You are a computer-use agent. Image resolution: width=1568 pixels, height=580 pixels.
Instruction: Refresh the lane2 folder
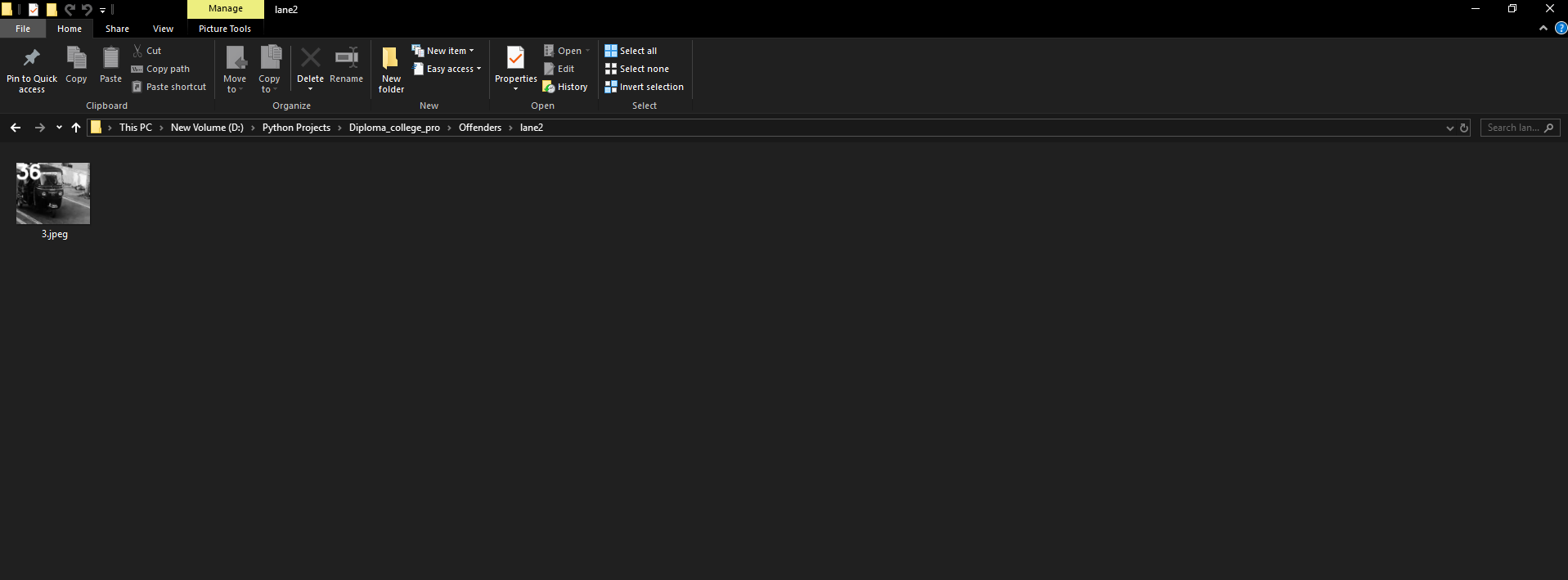pos(1464,128)
